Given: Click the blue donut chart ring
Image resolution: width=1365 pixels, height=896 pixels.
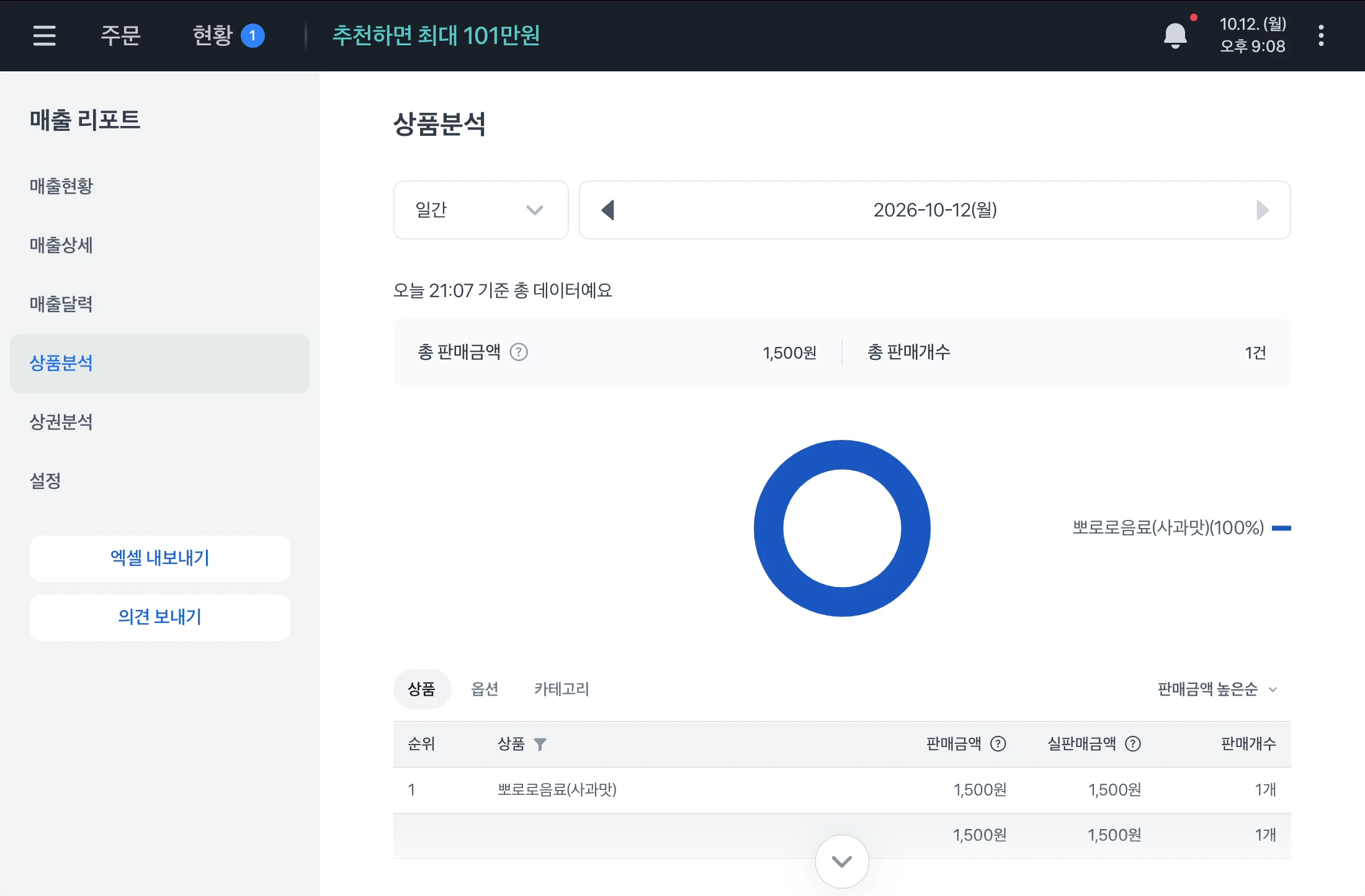Looking at the screenshot, I should click(x=768, y=528).
